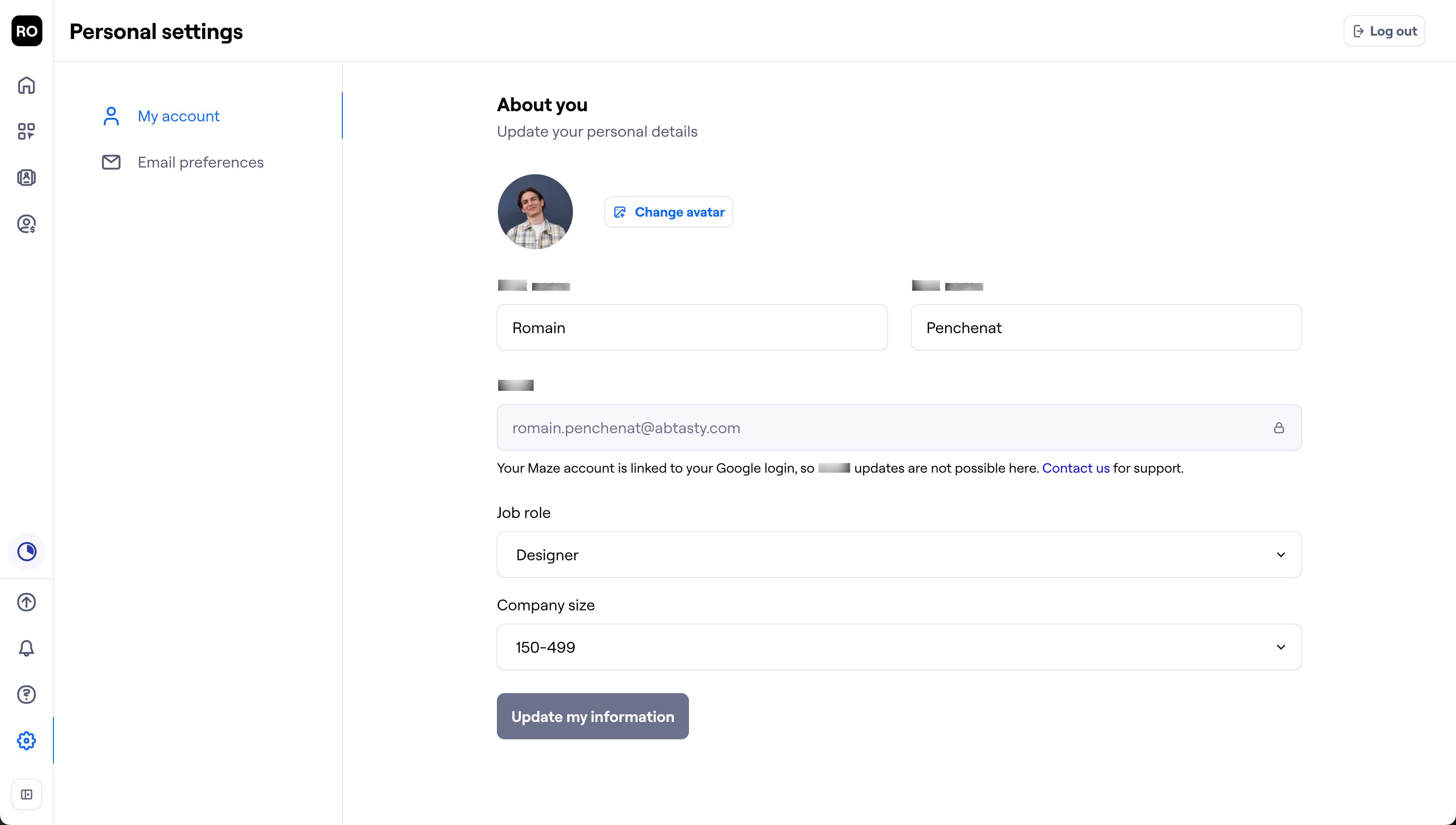The width and height of the screenshot is (1456, 825).
Task: Click the upgrade arrow-up circle icon
Action: (x=26, y=602)
